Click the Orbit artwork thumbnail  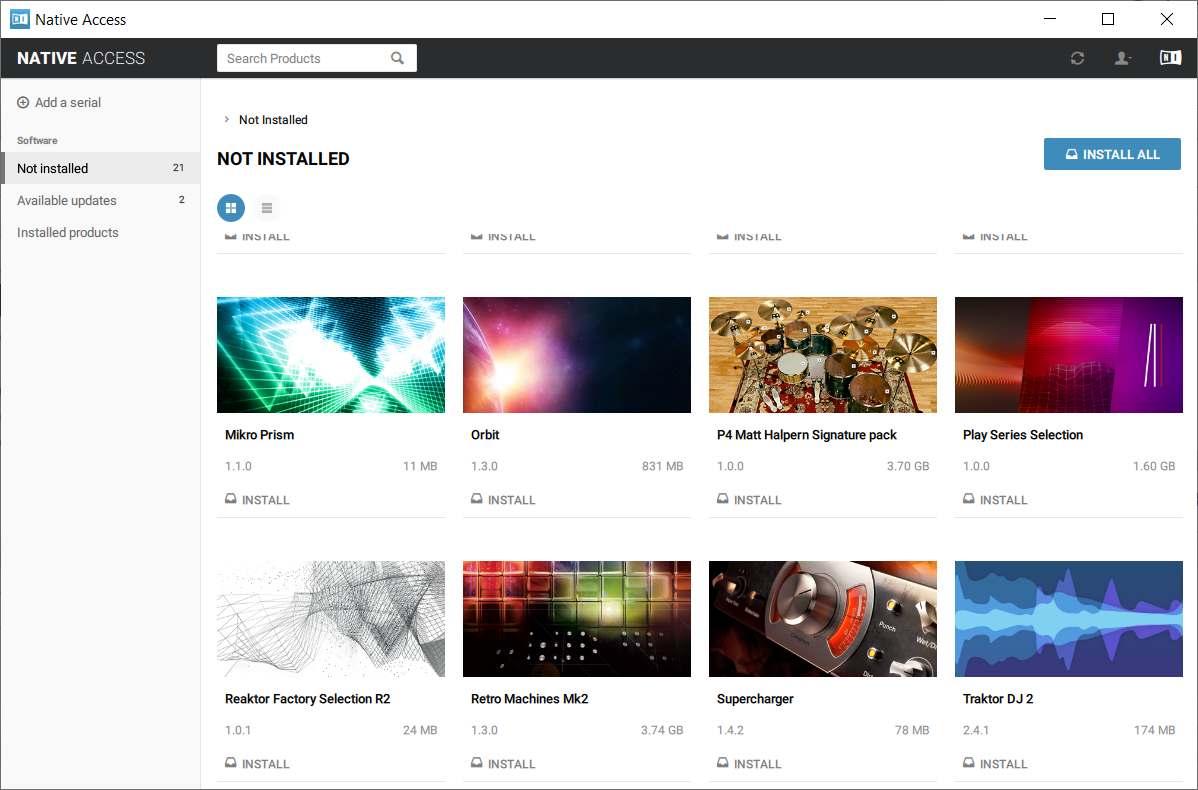pos(577,355)
